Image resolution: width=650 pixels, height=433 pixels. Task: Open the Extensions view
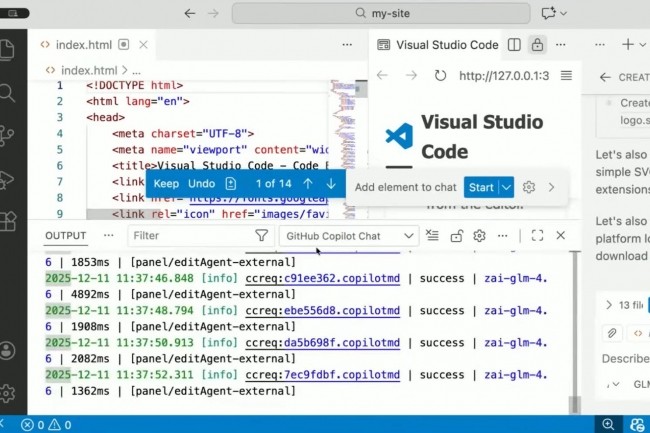[7, 222]
